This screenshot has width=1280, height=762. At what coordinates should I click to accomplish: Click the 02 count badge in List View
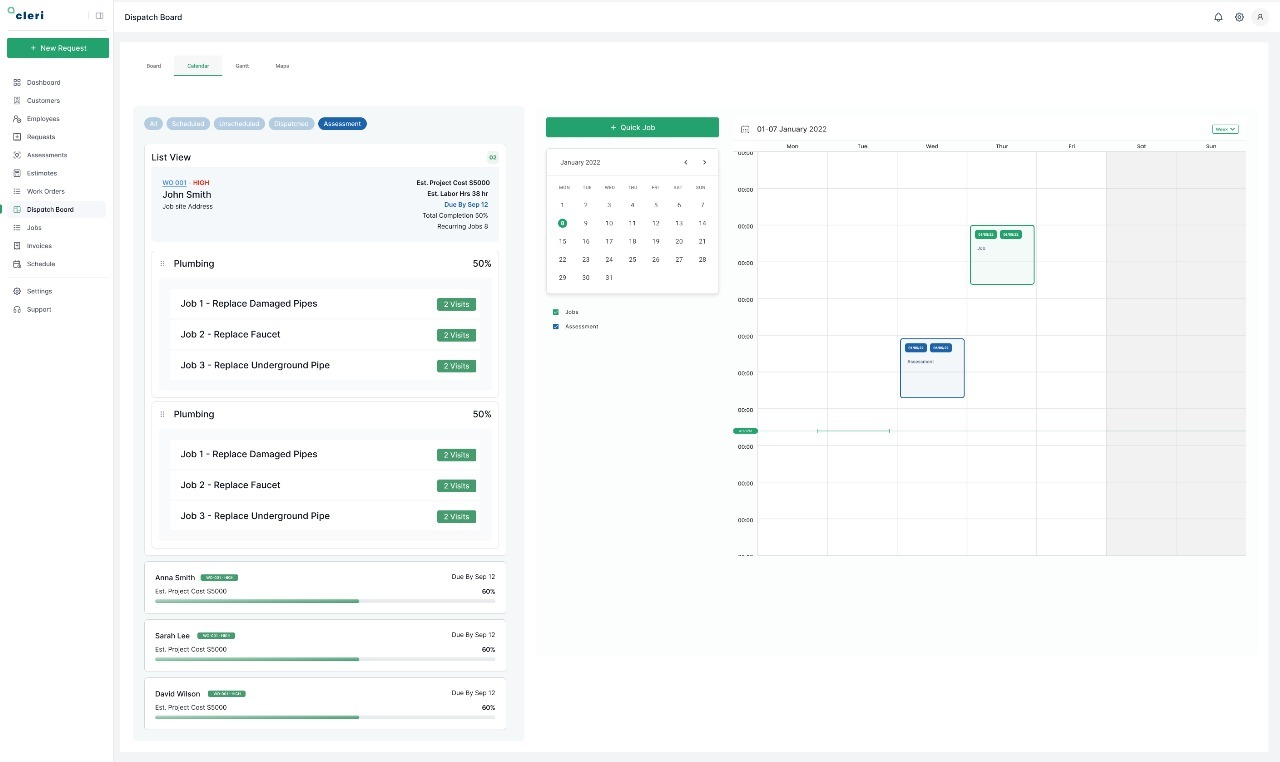coord(492,157)
